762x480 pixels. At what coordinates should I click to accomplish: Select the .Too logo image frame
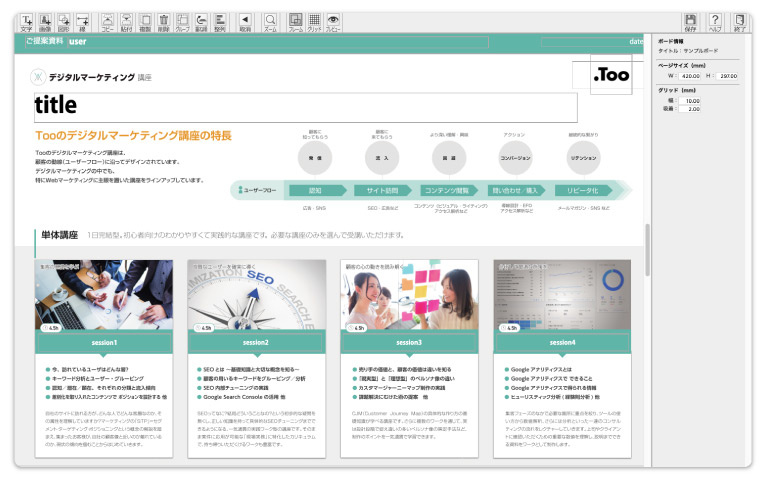(611, 74)
